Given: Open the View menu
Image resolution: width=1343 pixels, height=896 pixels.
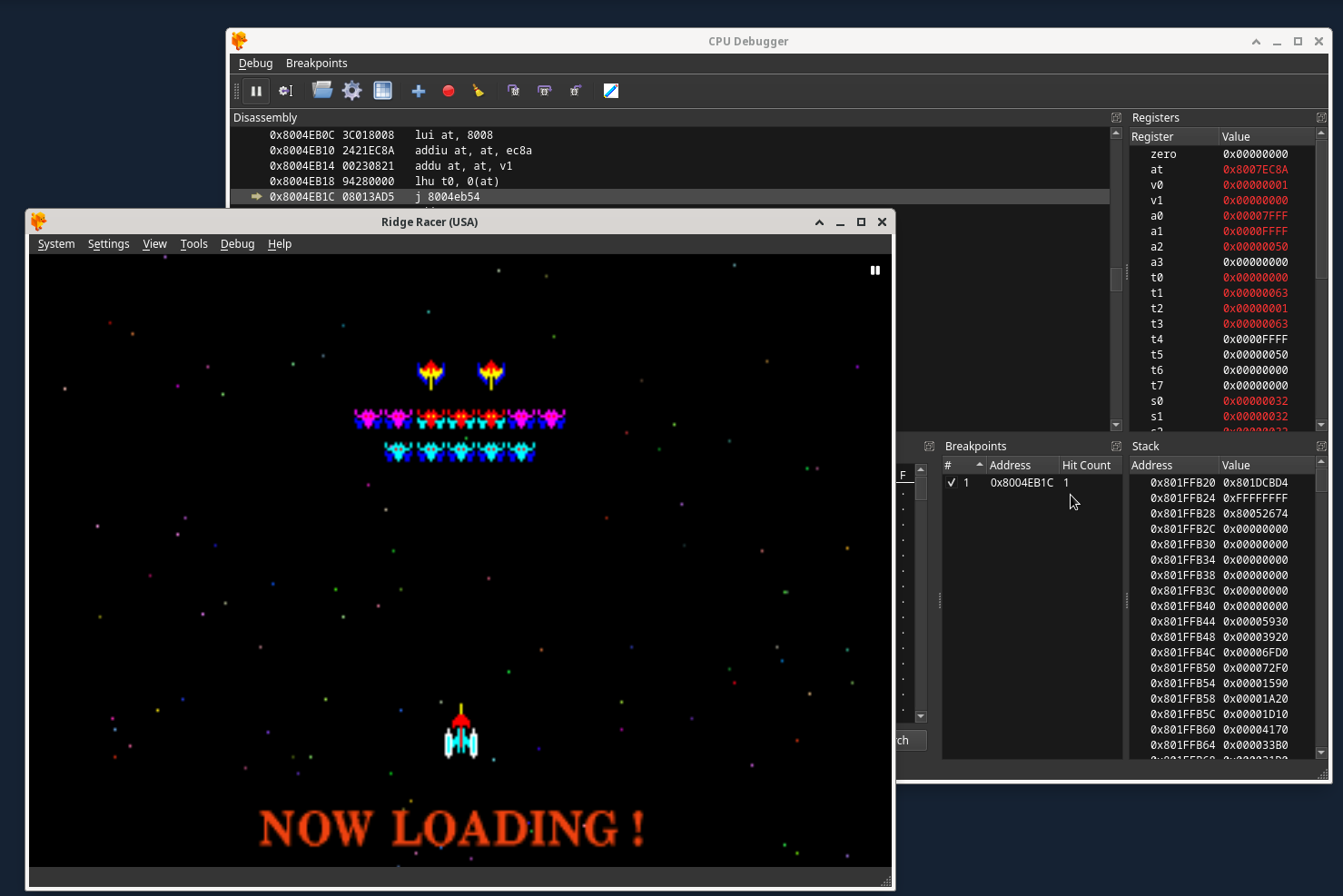Looking at the screenshot, I should pyautogui.click(x=154, y=244).
